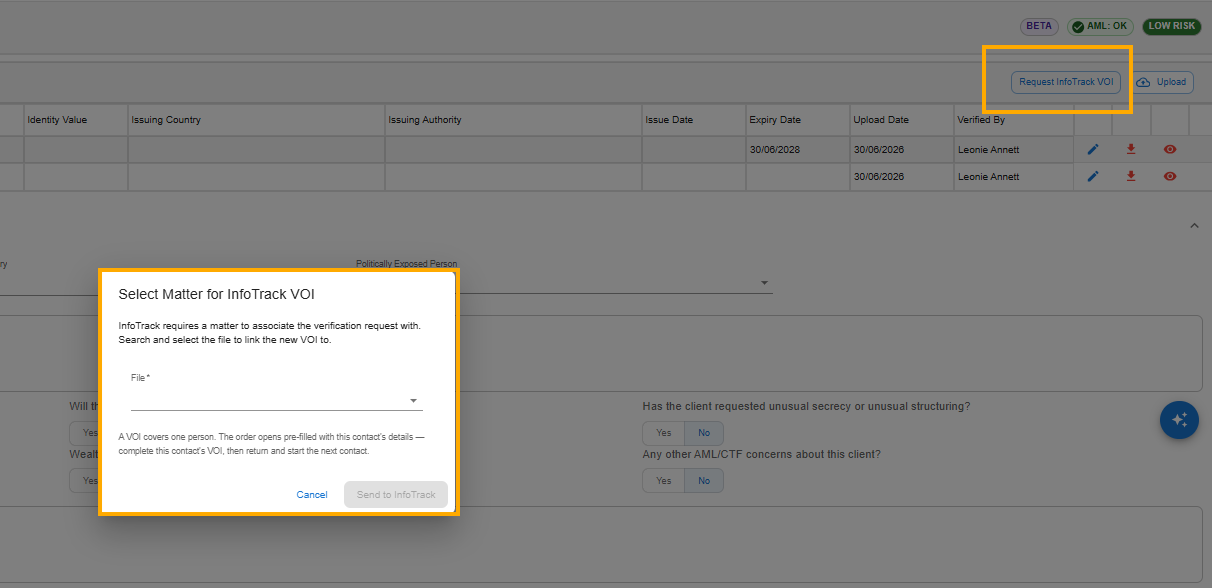The height and width of the screenshot is (588, 1212).
Task: Click the File dropdown arrow
Action: [413, 401]
